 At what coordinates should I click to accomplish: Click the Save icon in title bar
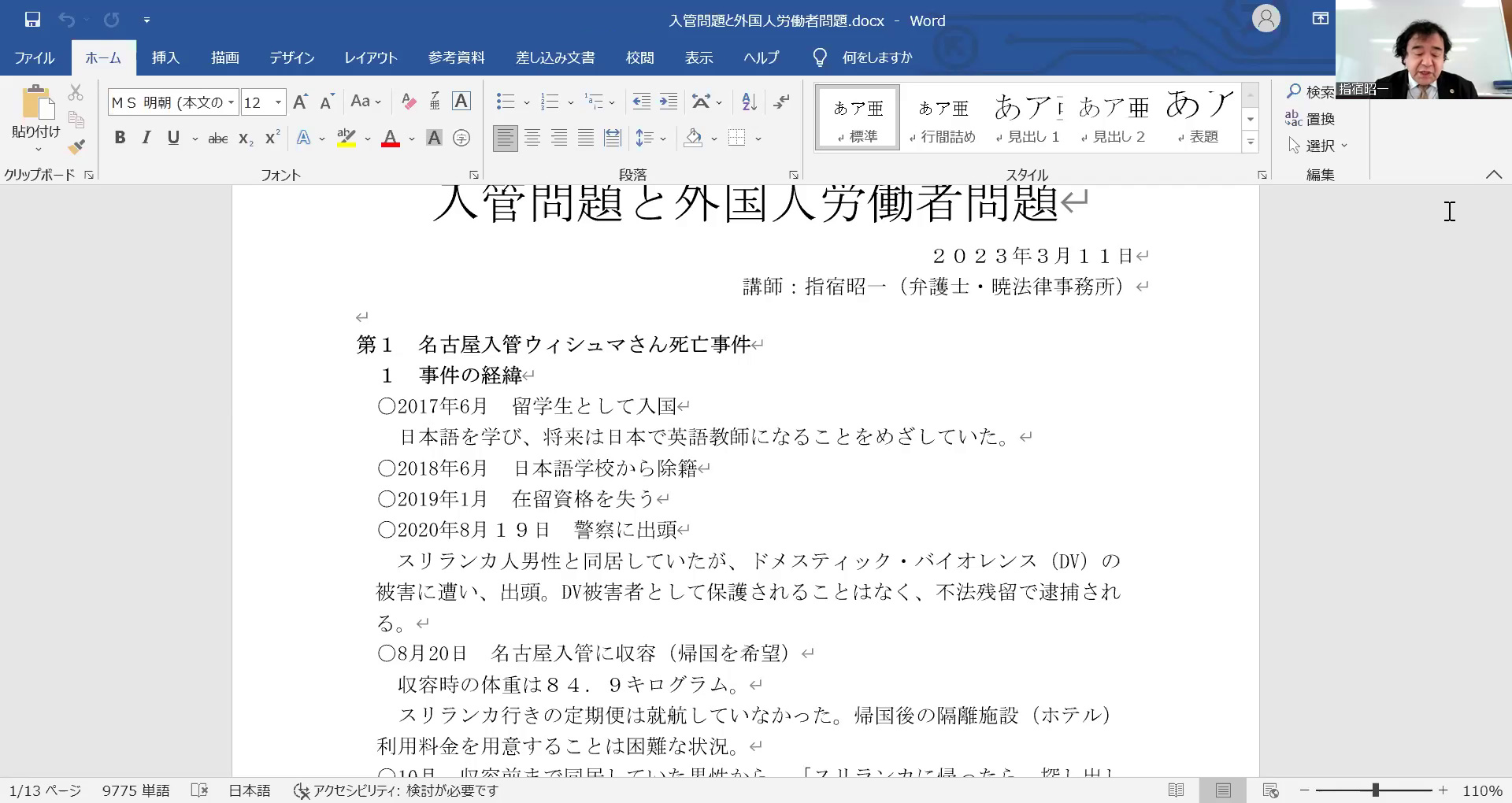pyautogui.click(x=32, y=20)
